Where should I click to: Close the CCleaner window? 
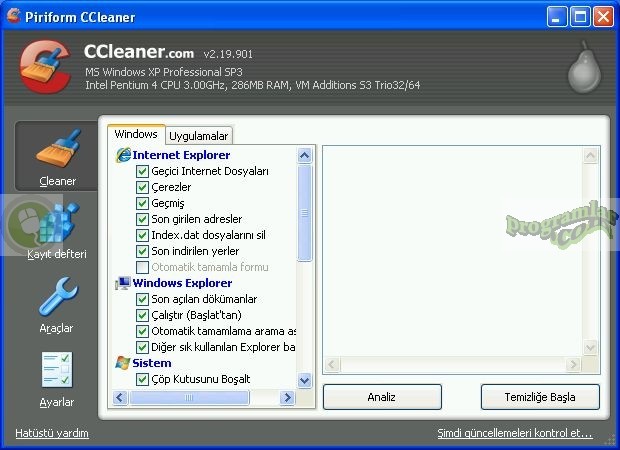click(x=603, y=17)
